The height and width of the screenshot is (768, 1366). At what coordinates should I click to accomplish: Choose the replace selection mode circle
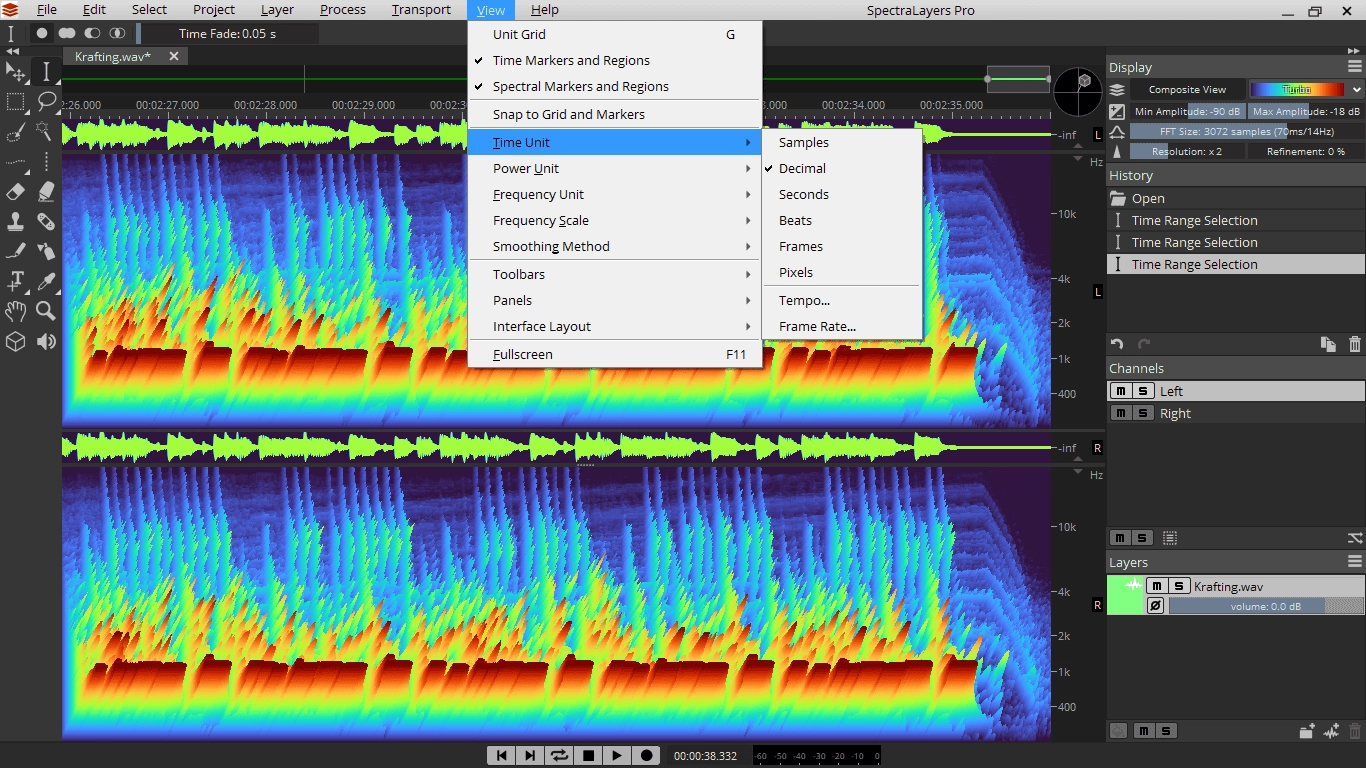click(x=42, y=33)
